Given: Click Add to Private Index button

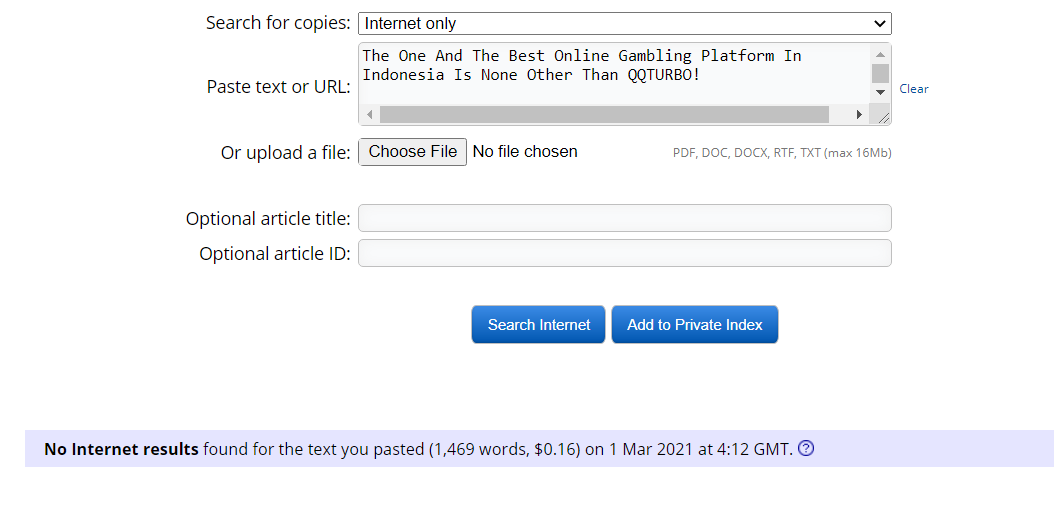Looking at the screenshot, I should point(694,325).
